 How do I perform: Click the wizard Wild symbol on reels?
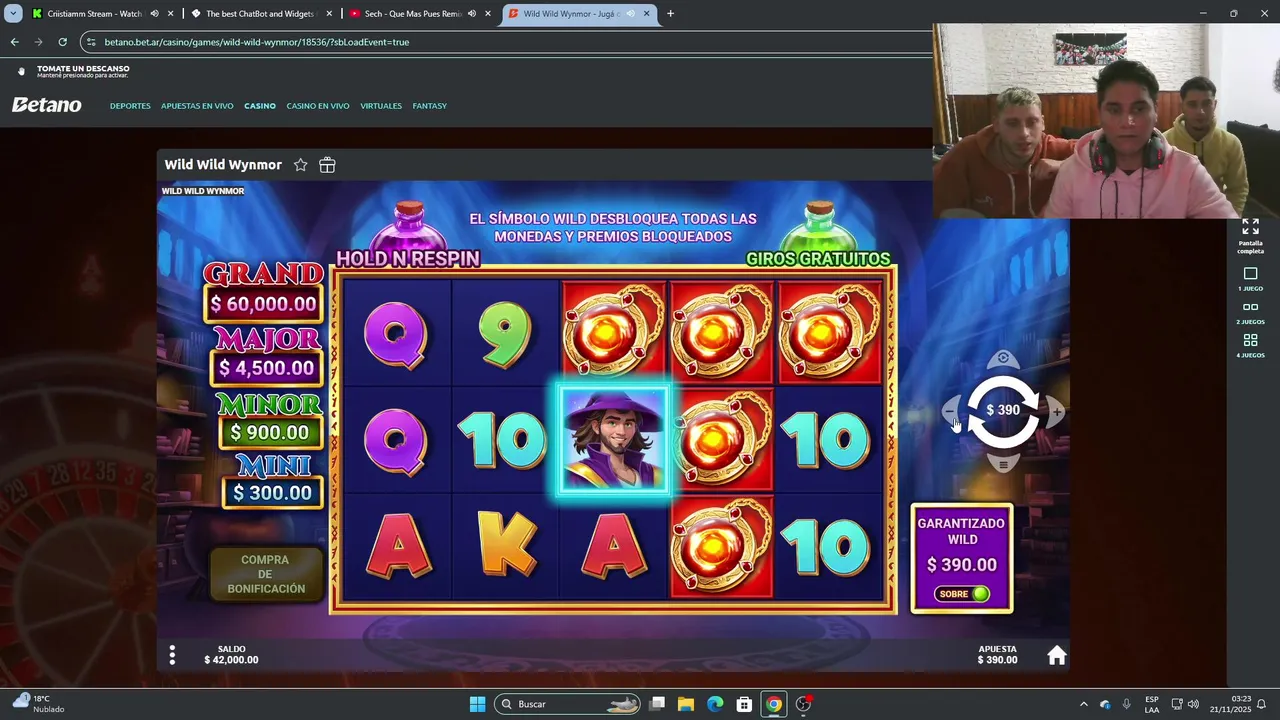point(613,440)
